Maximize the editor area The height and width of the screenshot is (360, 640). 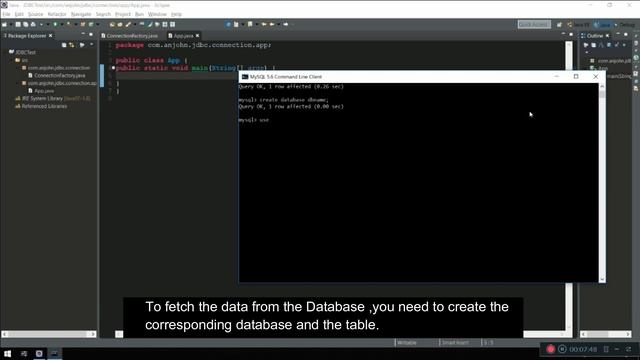tap(571, 34)
